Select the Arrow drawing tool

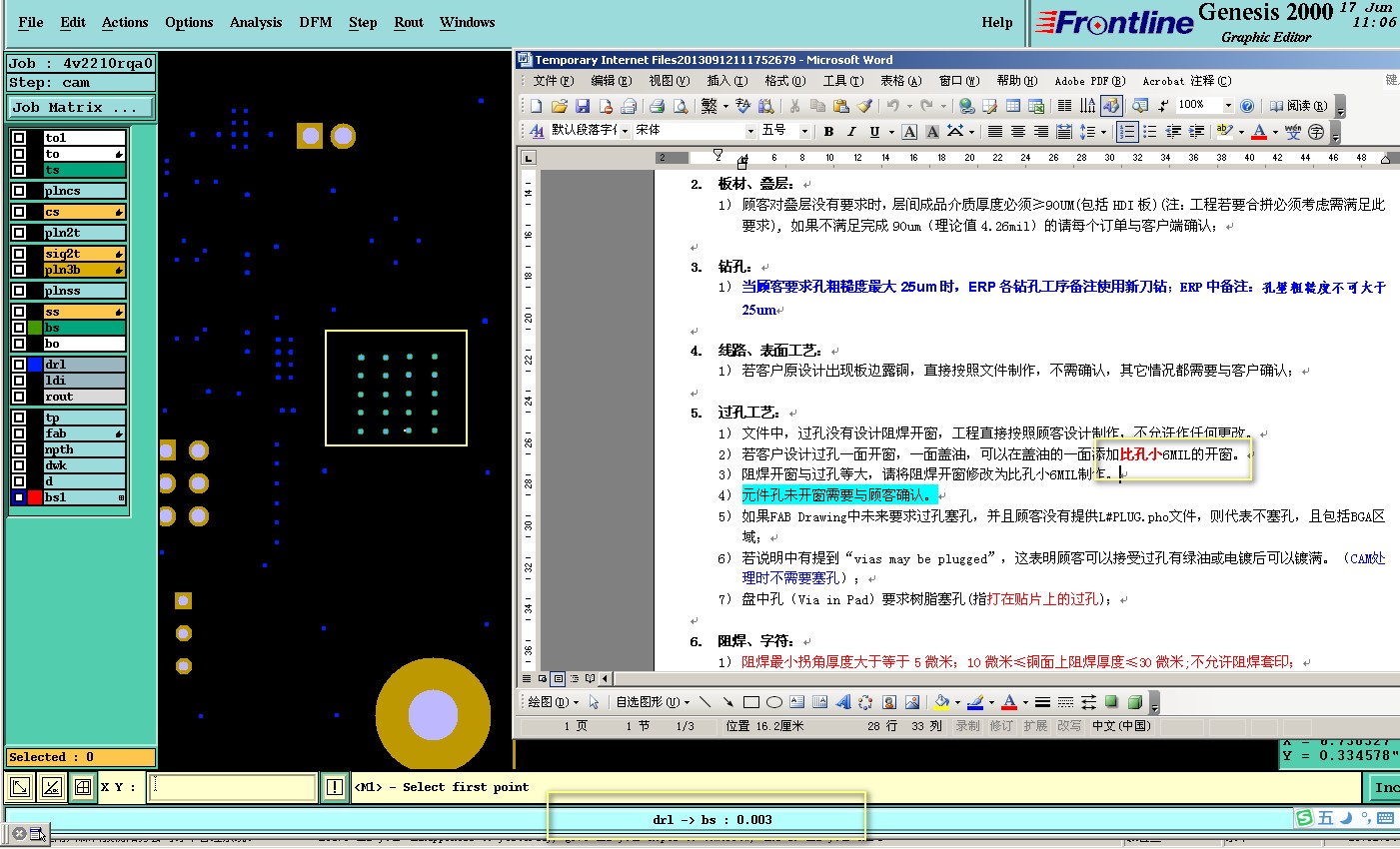coord(728,702)
